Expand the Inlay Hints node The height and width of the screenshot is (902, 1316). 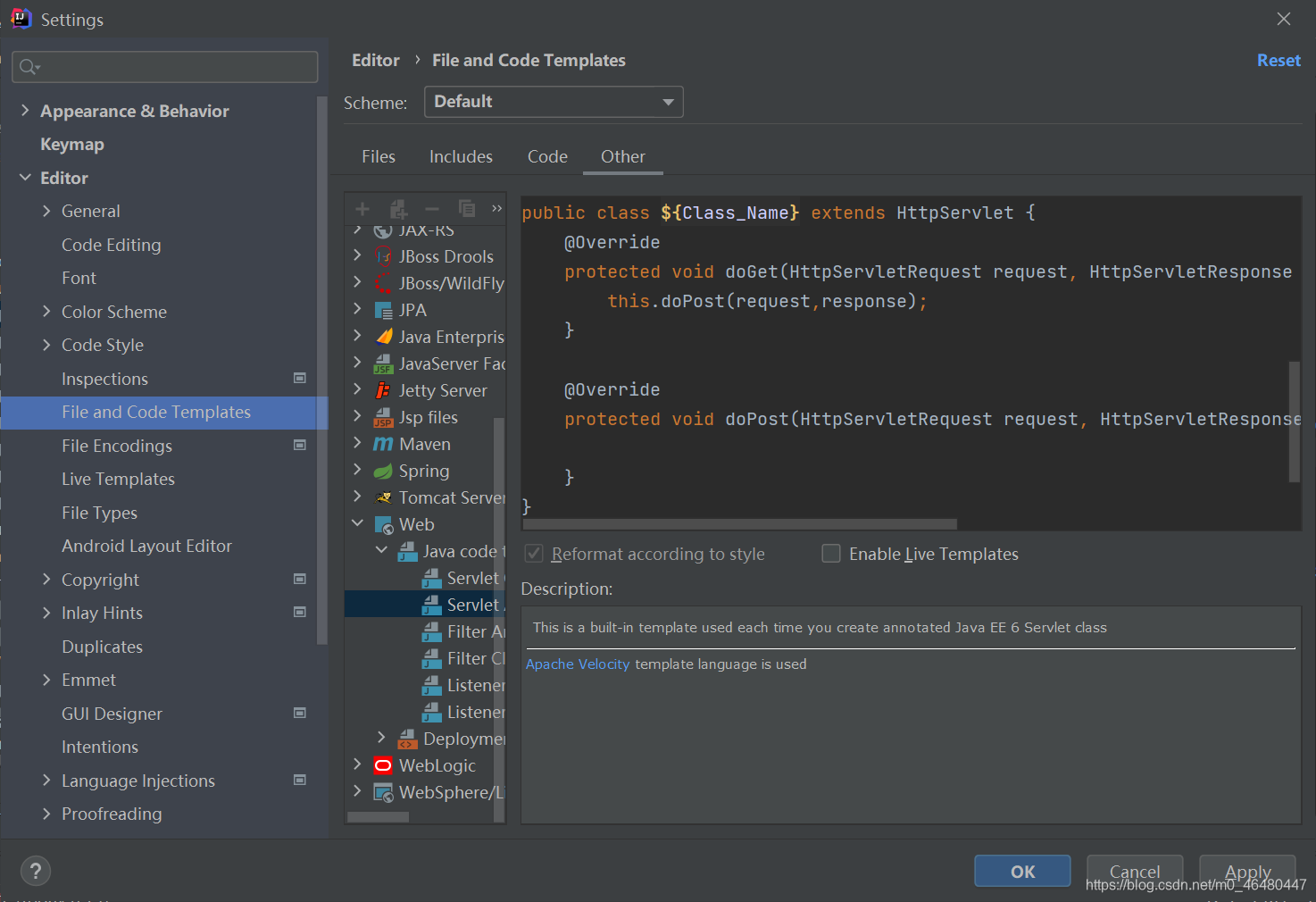click(46, 613)
